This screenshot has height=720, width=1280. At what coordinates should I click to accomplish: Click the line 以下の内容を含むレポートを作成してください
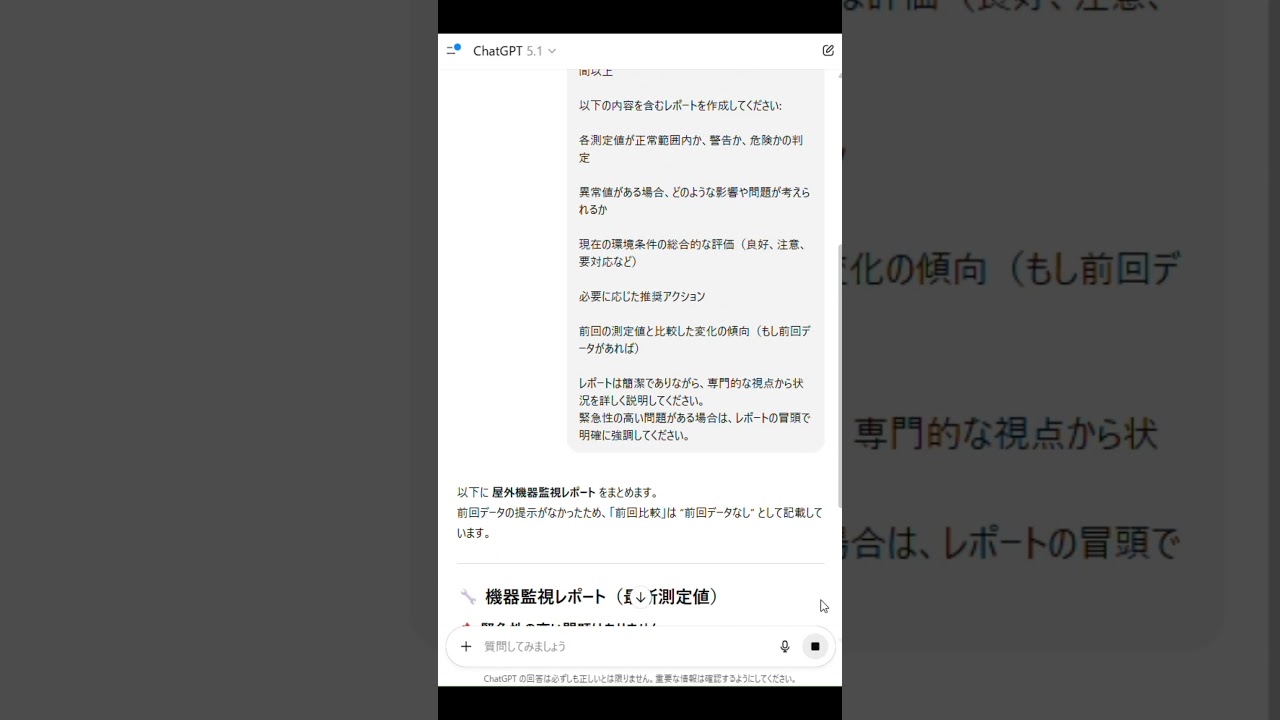tap(680, 105)
